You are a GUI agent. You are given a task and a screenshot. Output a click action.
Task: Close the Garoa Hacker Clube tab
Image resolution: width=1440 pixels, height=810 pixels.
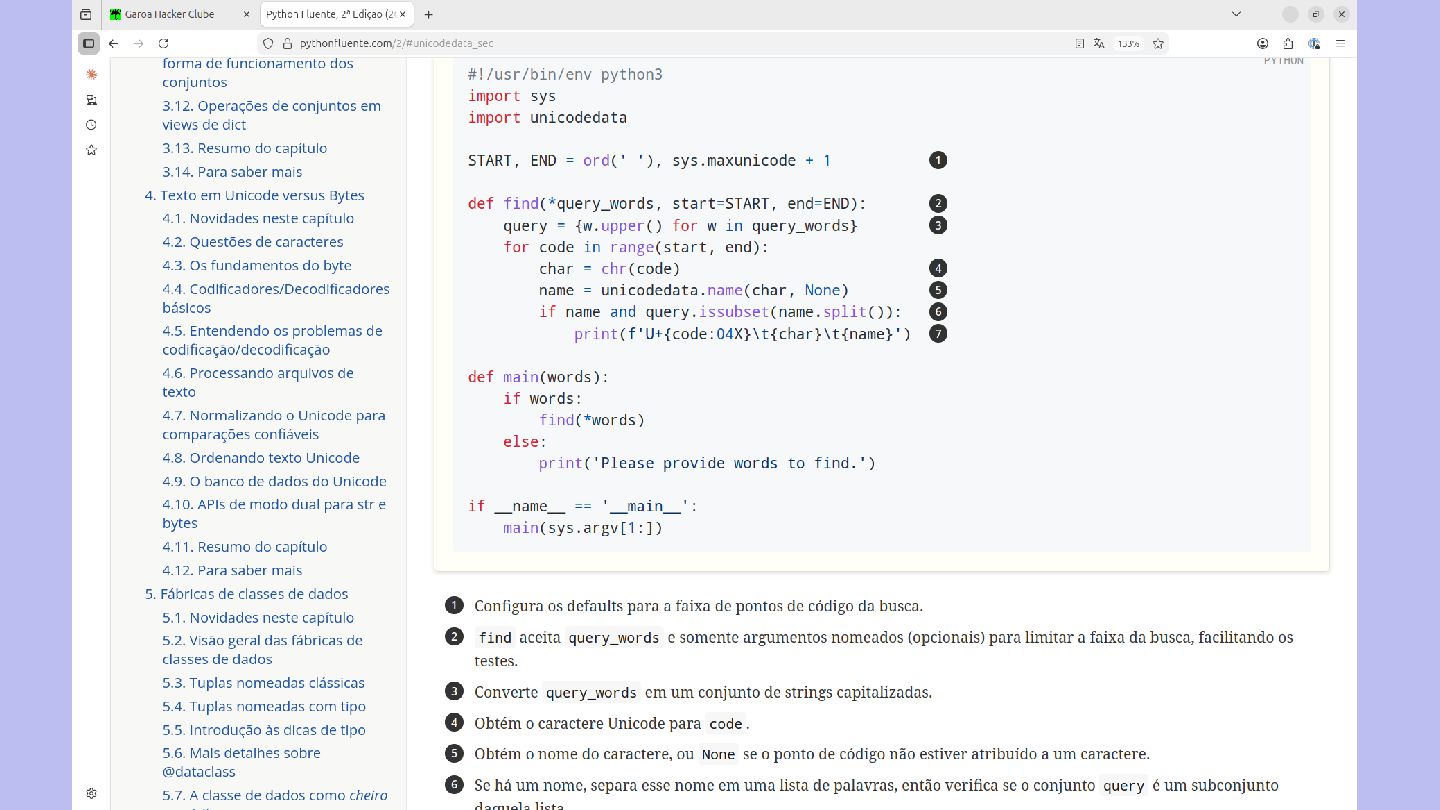[x=246, y=15]
